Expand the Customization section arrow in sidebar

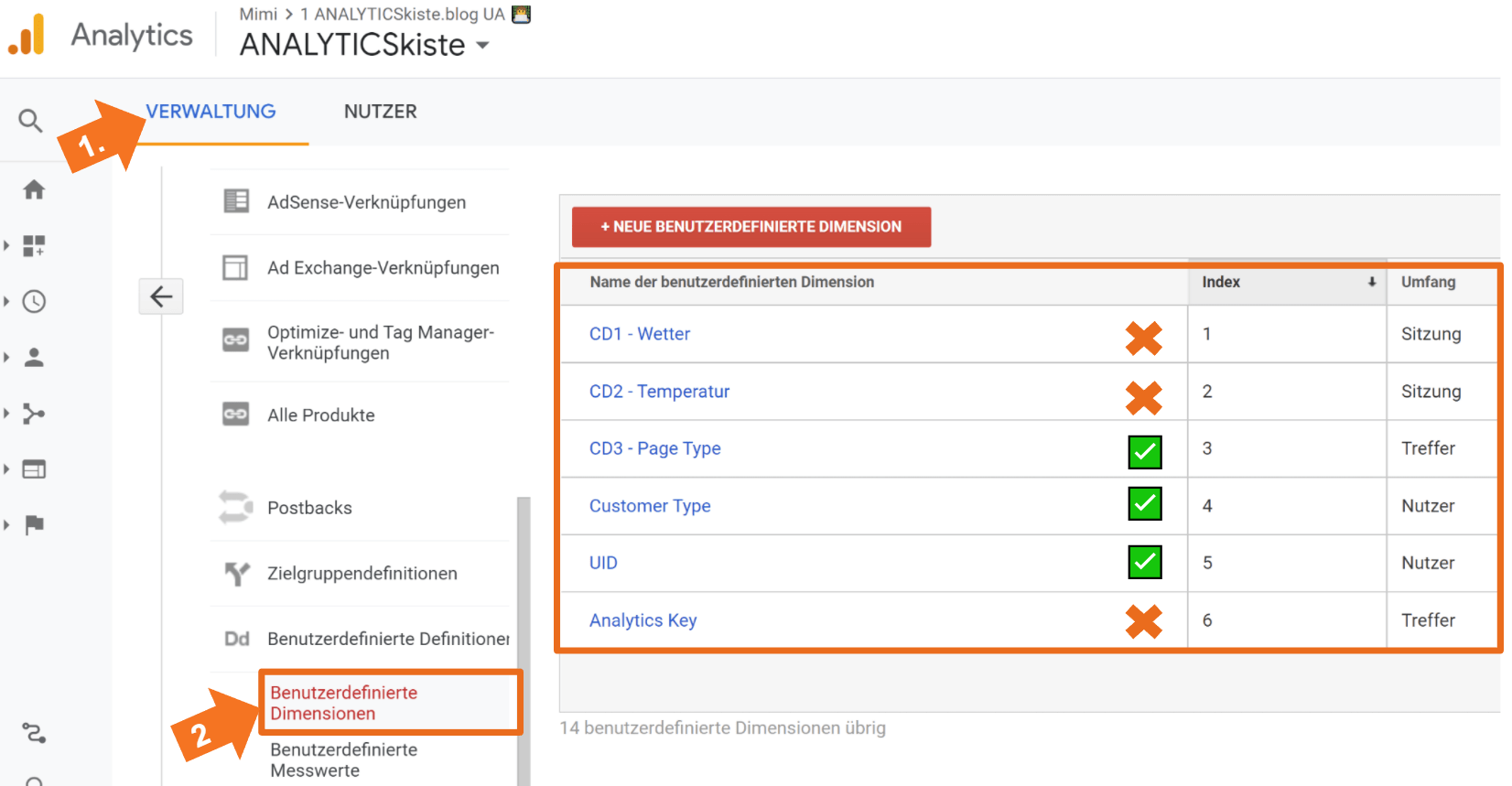coord(7,245)
